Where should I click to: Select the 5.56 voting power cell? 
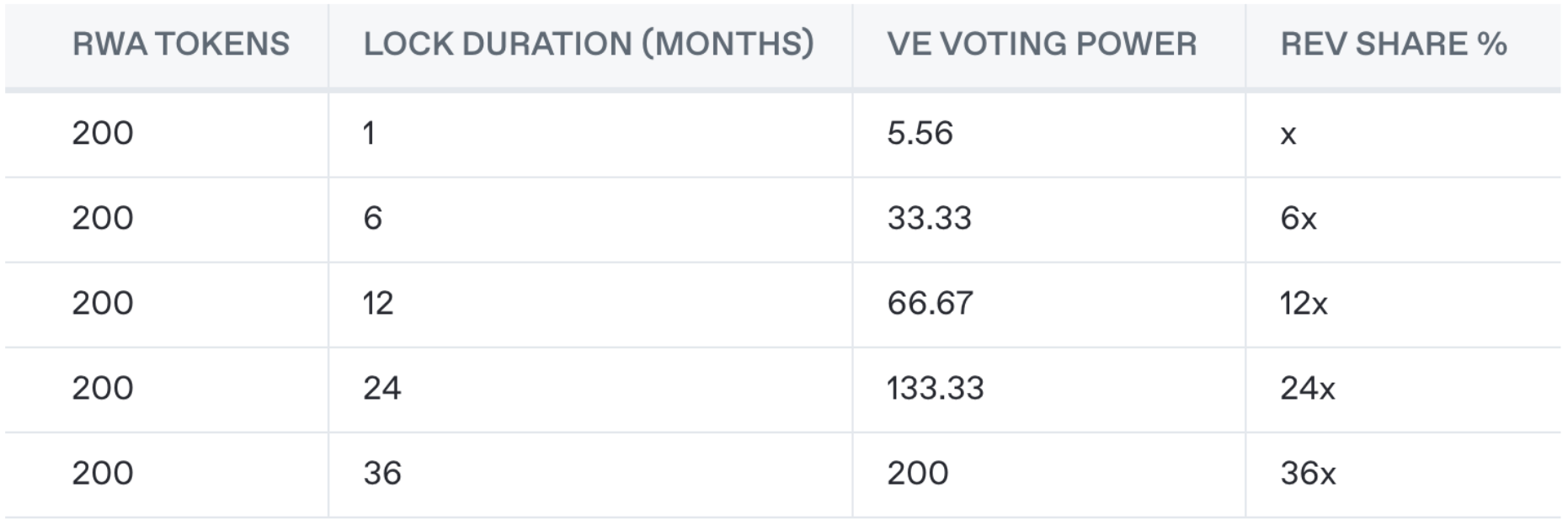[x=920, y=134]
